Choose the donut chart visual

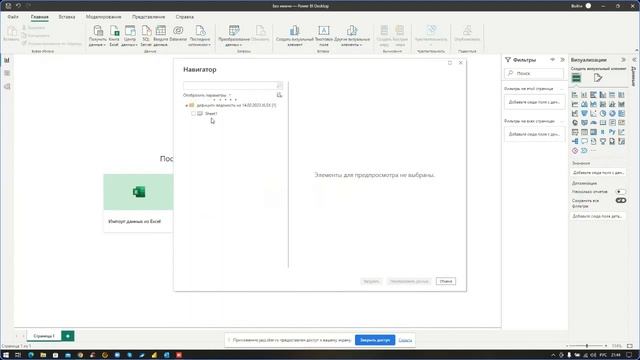point(612,113)
